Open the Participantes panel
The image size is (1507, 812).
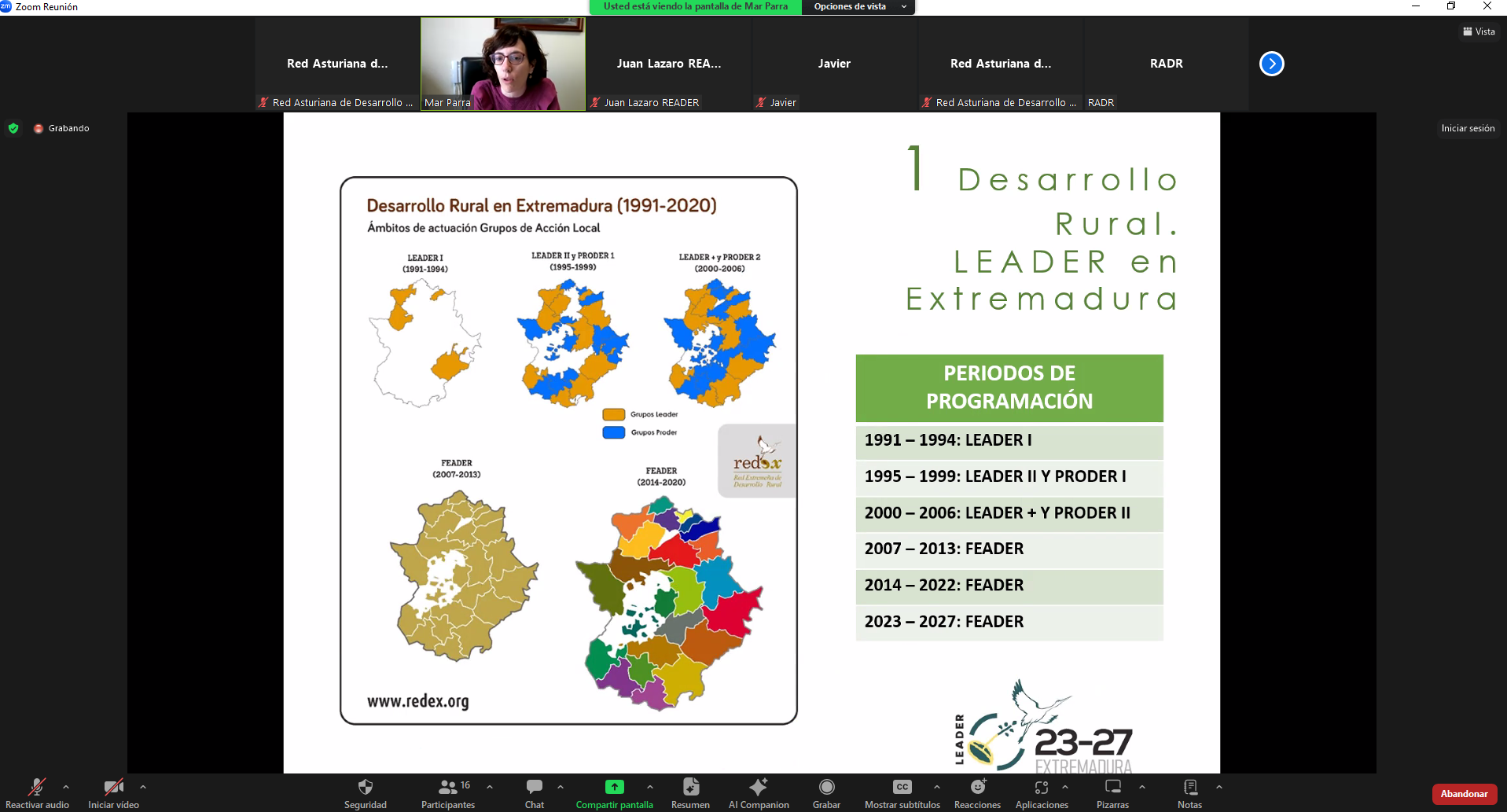[x=448, y=792]
